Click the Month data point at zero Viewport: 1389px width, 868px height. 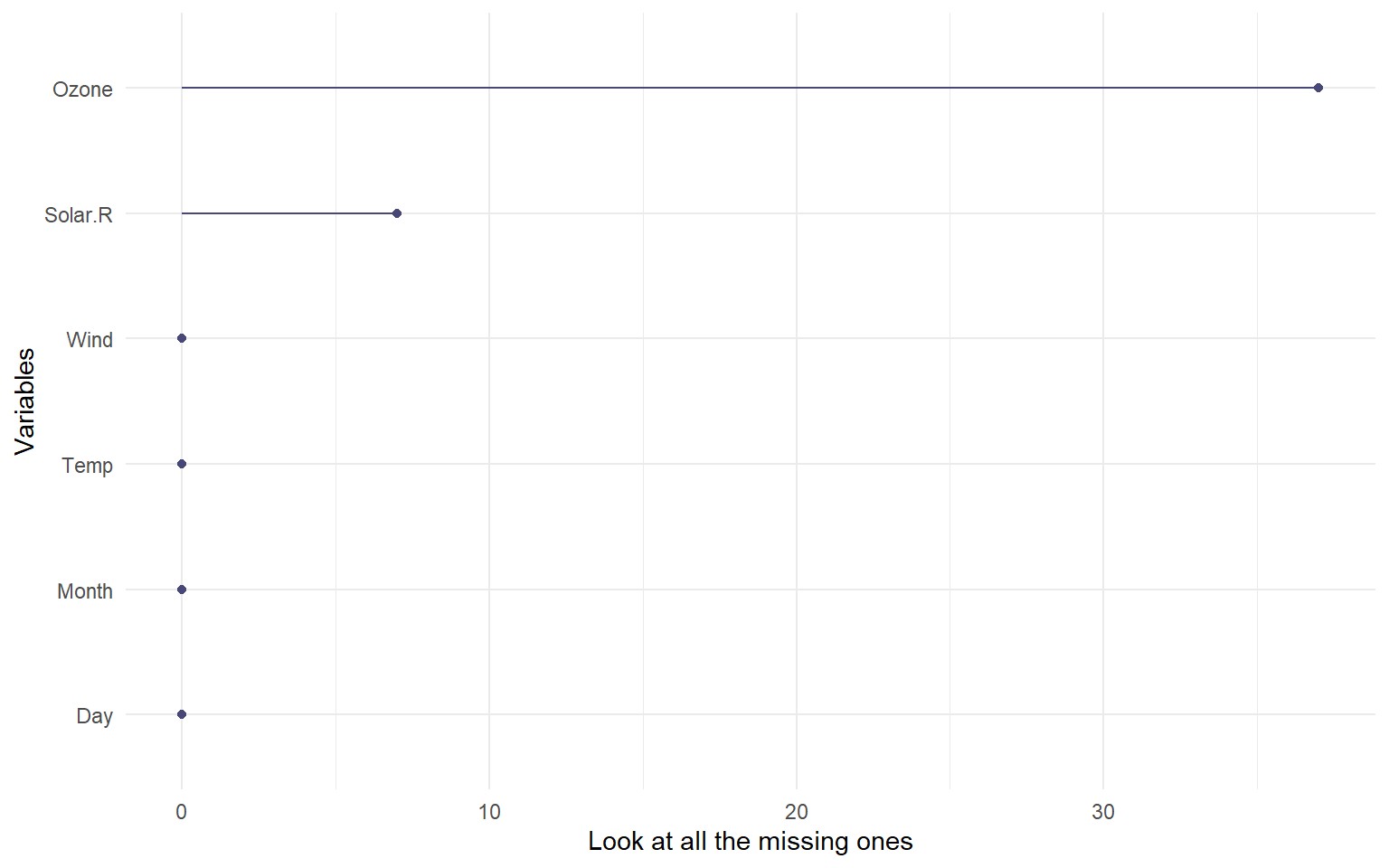(182, 590)
